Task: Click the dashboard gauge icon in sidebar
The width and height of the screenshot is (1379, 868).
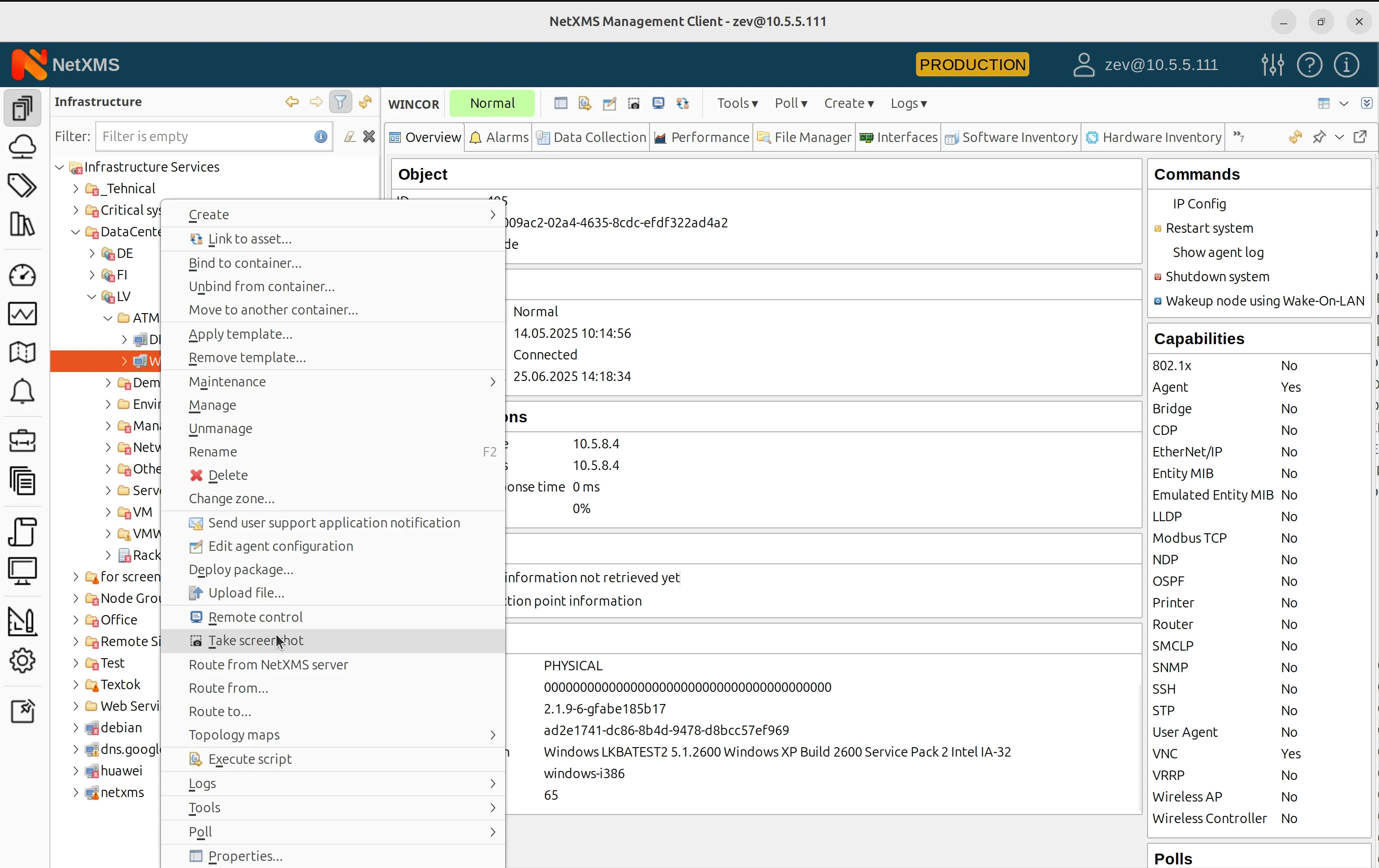Action: pos(23,275)
